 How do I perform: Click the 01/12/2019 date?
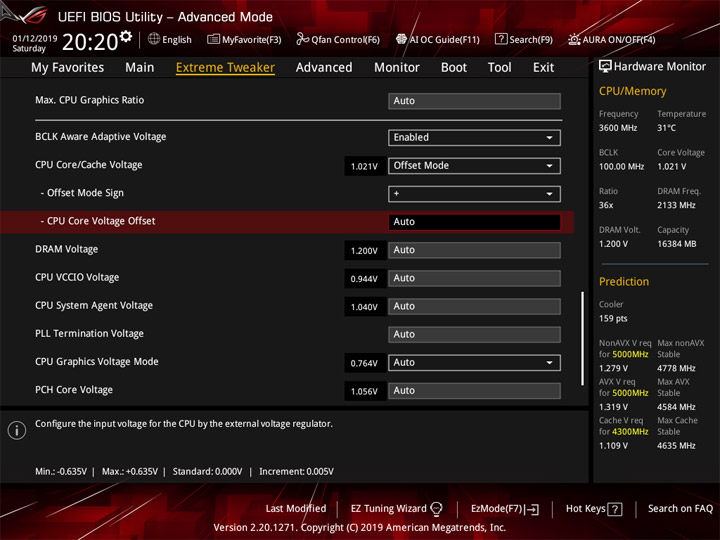(34, 38)
